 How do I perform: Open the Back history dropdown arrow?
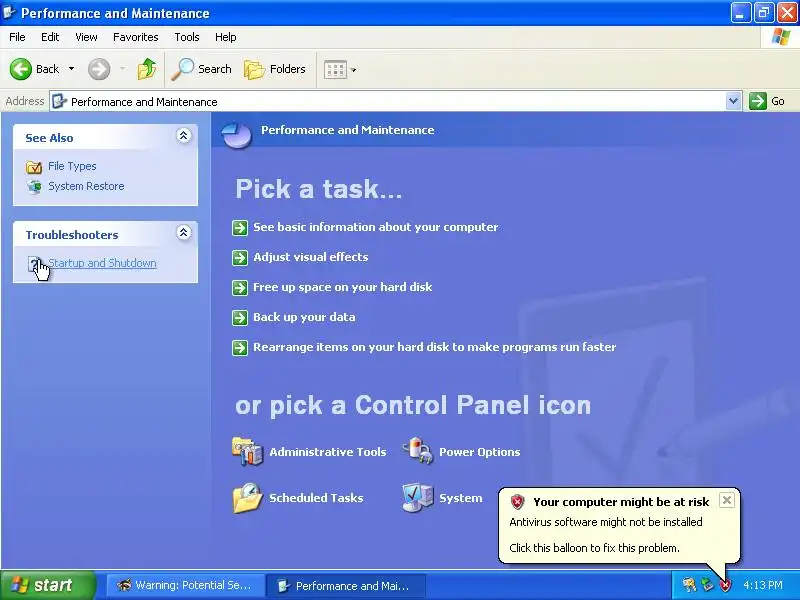71,69
